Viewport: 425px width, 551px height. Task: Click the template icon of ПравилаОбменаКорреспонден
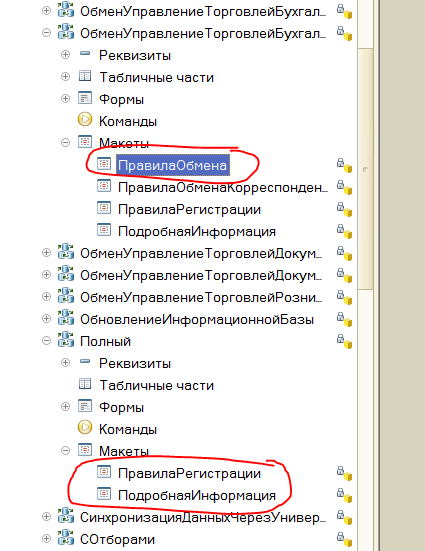pyautogui.click(x=104, y=186)
